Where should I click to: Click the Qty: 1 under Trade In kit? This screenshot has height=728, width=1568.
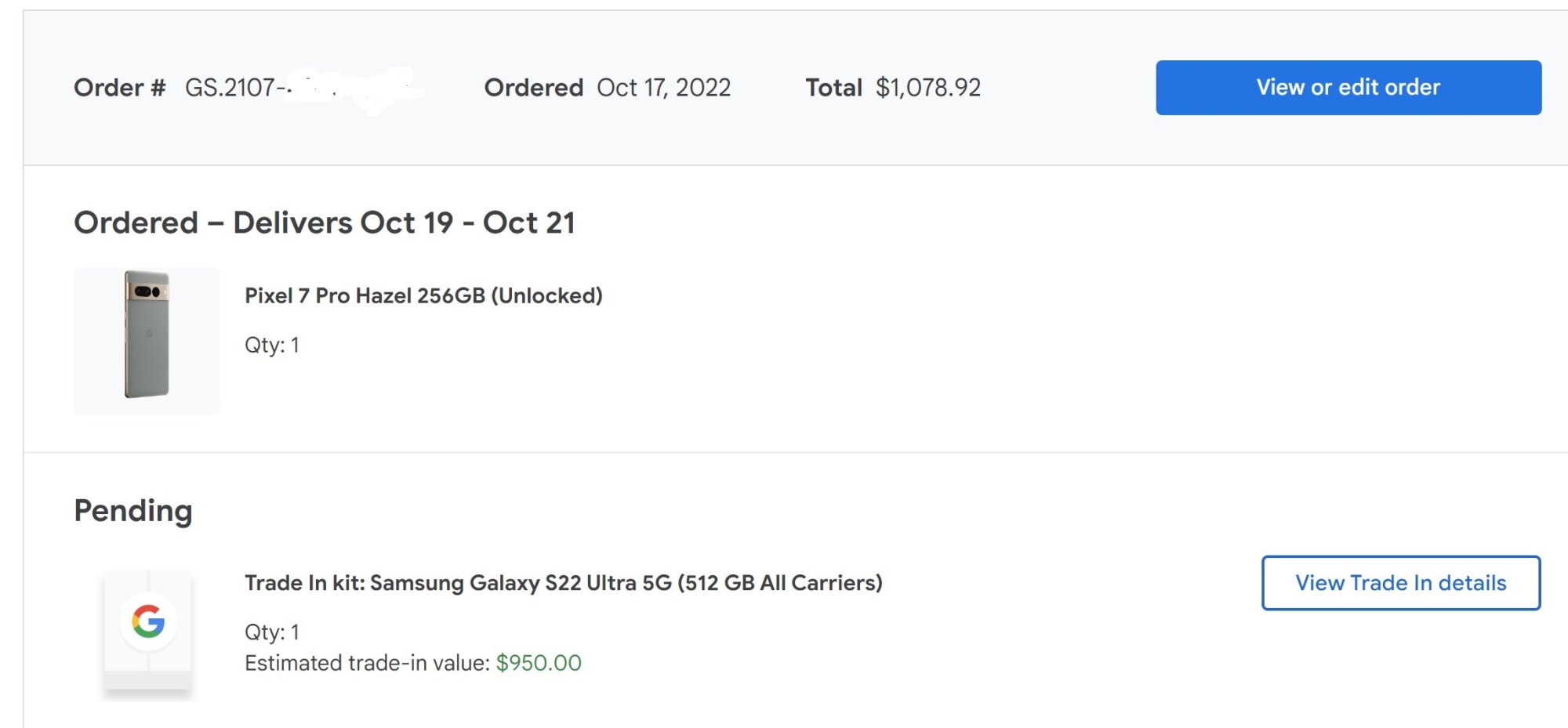pos(272,632)
